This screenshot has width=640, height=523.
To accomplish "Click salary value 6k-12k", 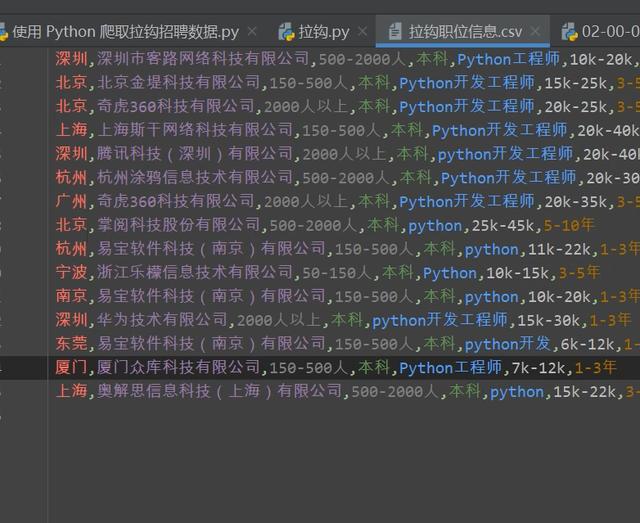I will point(587,345).
